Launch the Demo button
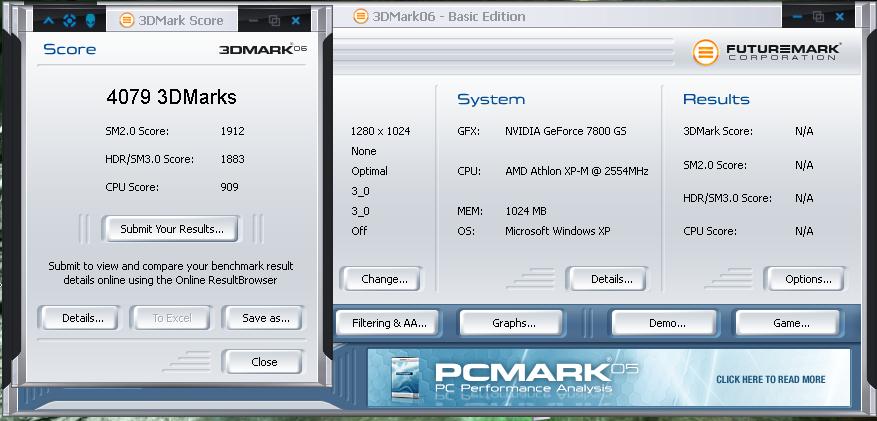Viewport: 877px width, 421px height. 664,323
